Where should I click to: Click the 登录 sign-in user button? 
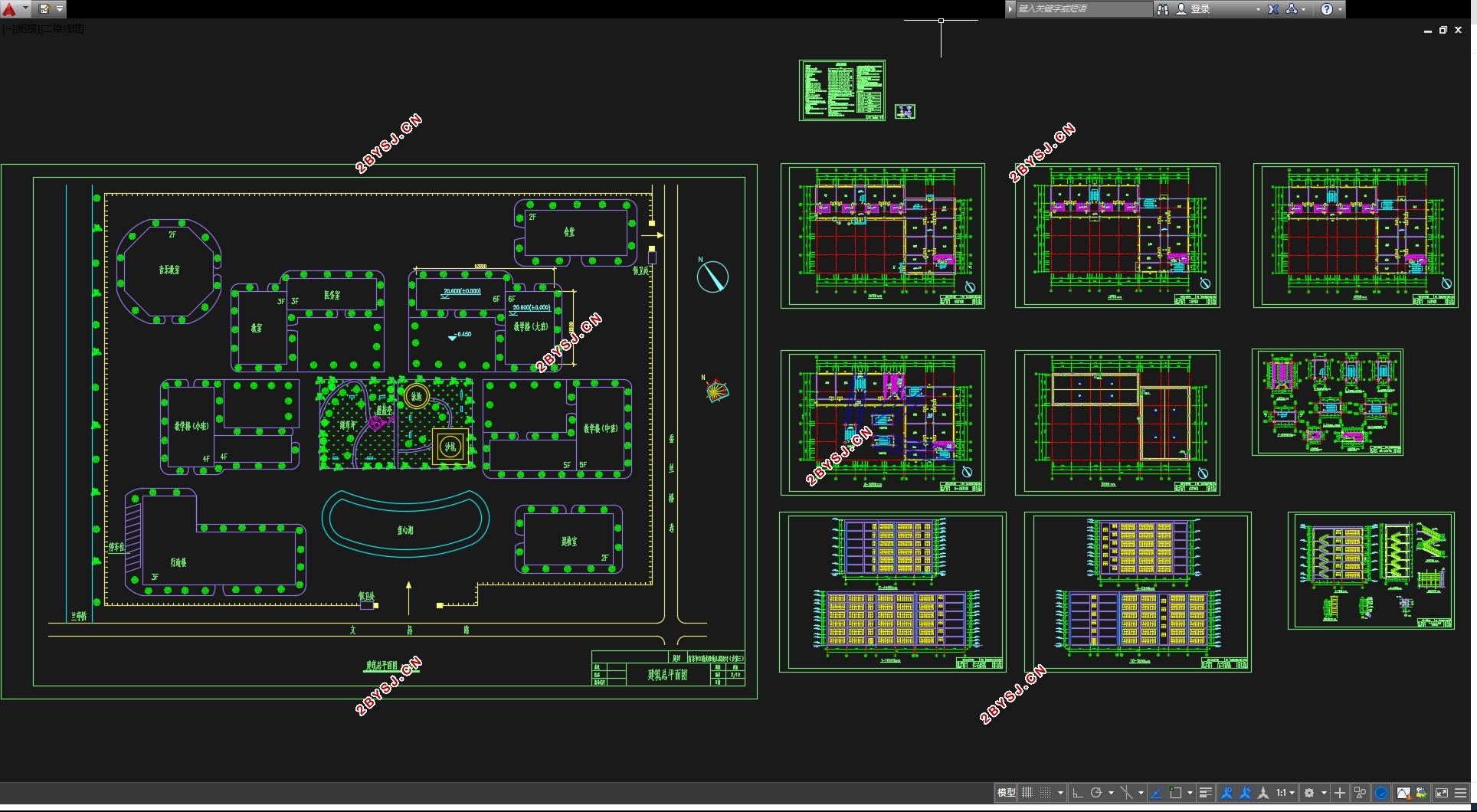click(x=1194, y=9)
